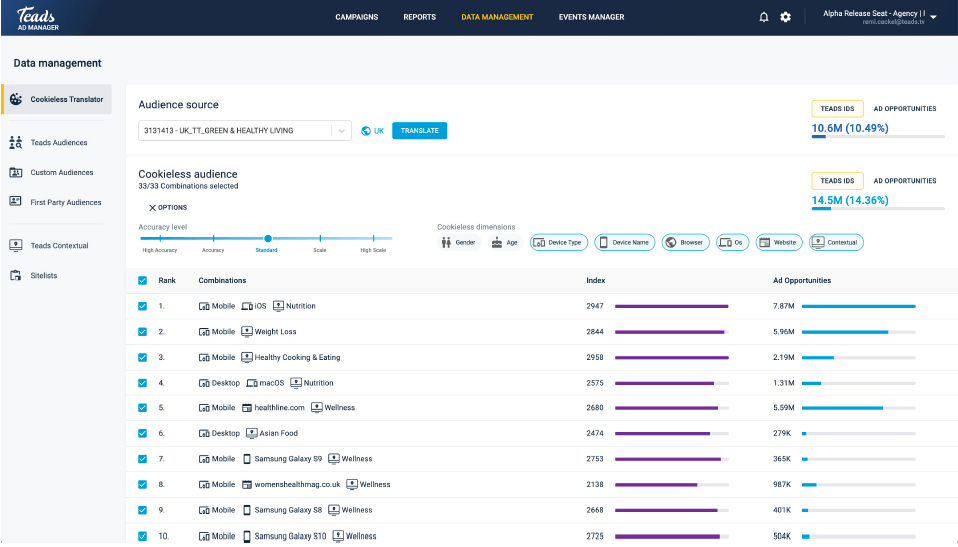Set accuracy slider to Scale
Image resolution: width=958 pixels, height=547 pixels.
pyautogui.click(x=320, y=238)
